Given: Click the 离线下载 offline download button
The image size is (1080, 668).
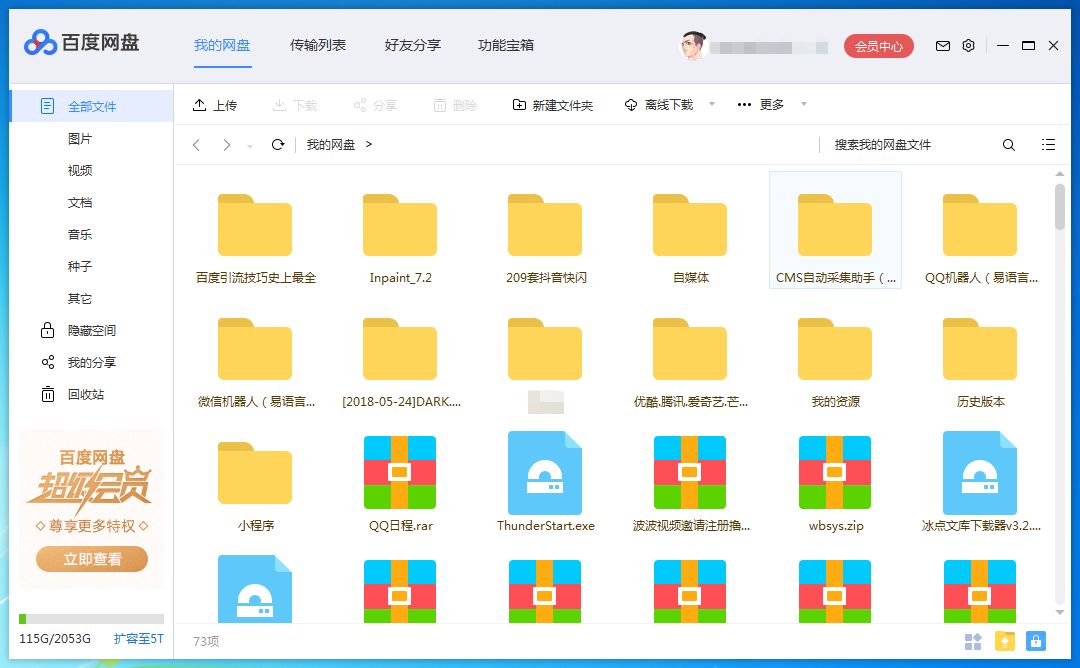Looking at the screenshot, I should (659, 105).
